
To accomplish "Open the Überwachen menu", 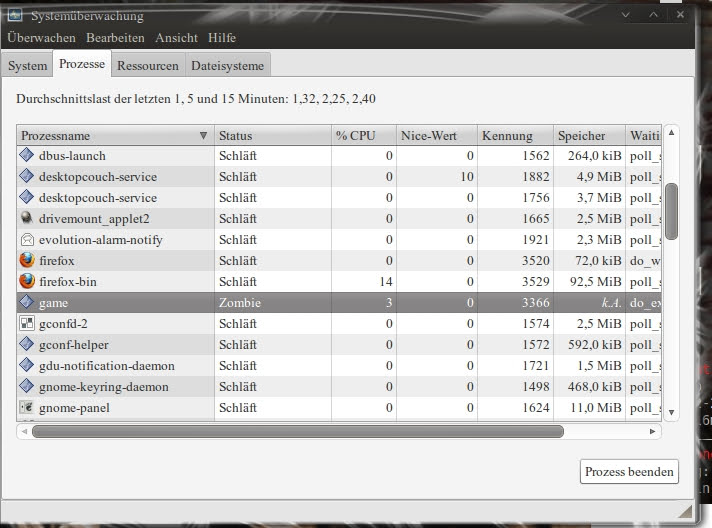I will (x=41, y=37).
